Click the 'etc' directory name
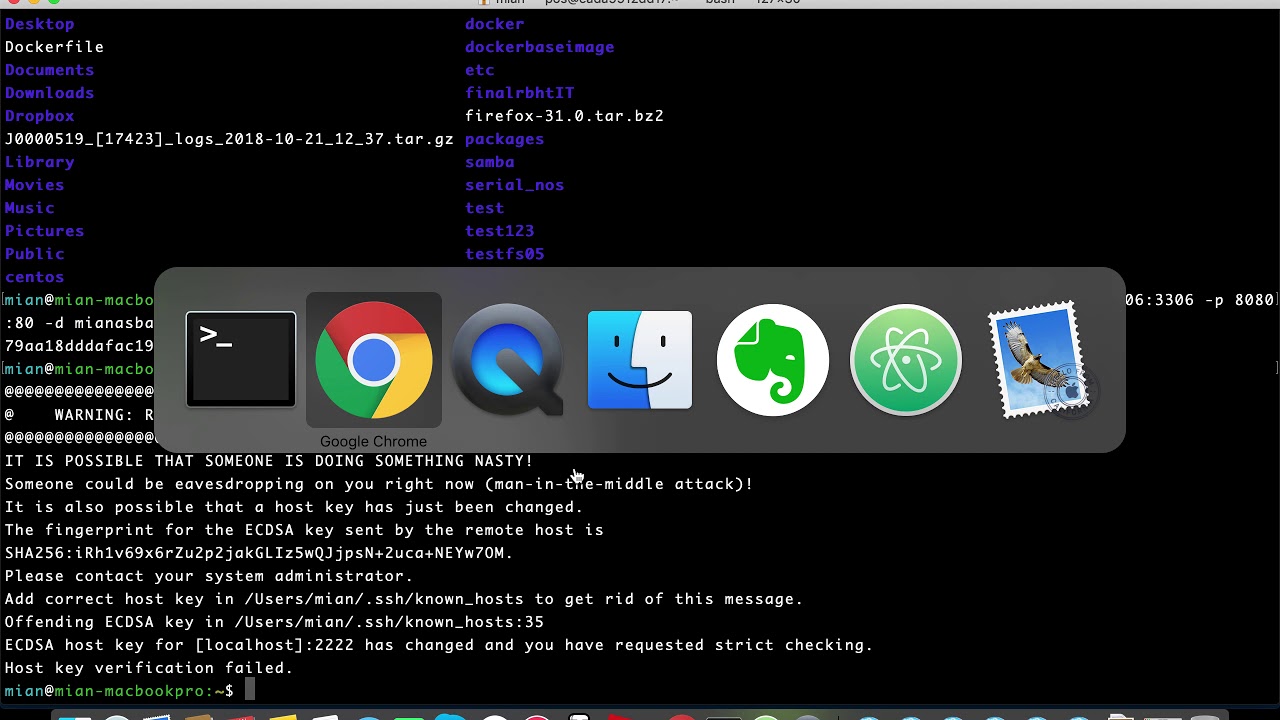This screenshot has width=1280, height=720. [479, 70]
